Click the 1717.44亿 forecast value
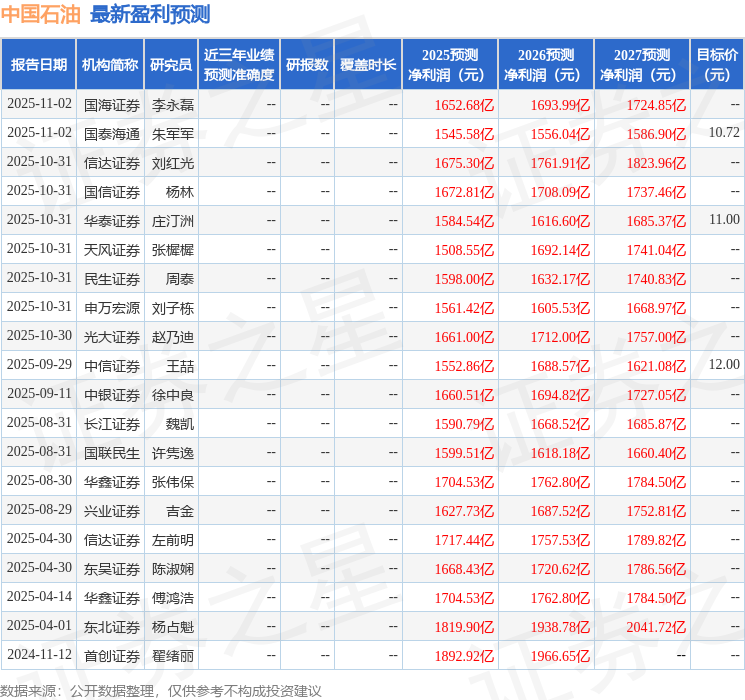The height and width of the screenshot is (700, 745). tap(464, 540)
